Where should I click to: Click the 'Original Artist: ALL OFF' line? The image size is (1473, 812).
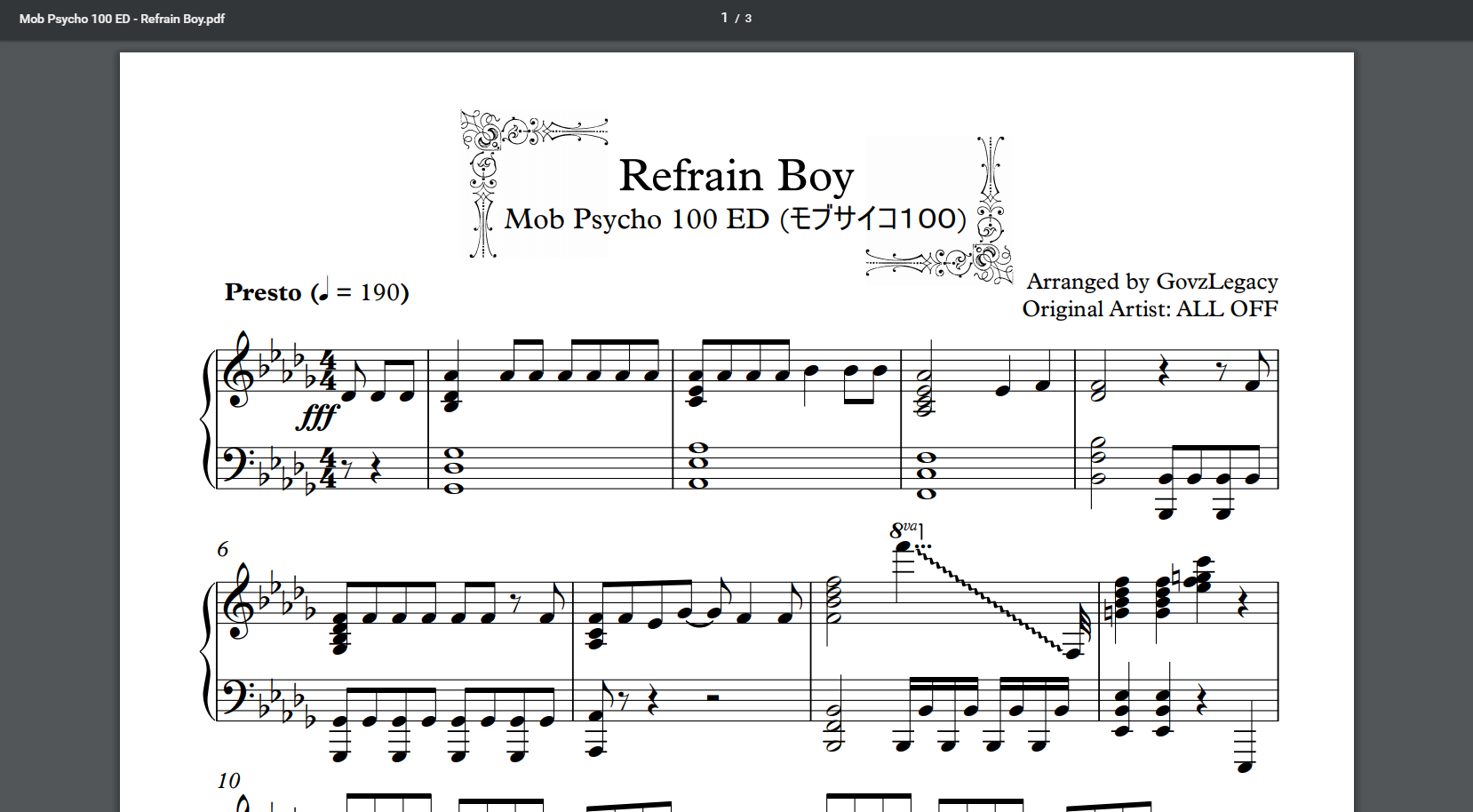[x=1150, y=309]
